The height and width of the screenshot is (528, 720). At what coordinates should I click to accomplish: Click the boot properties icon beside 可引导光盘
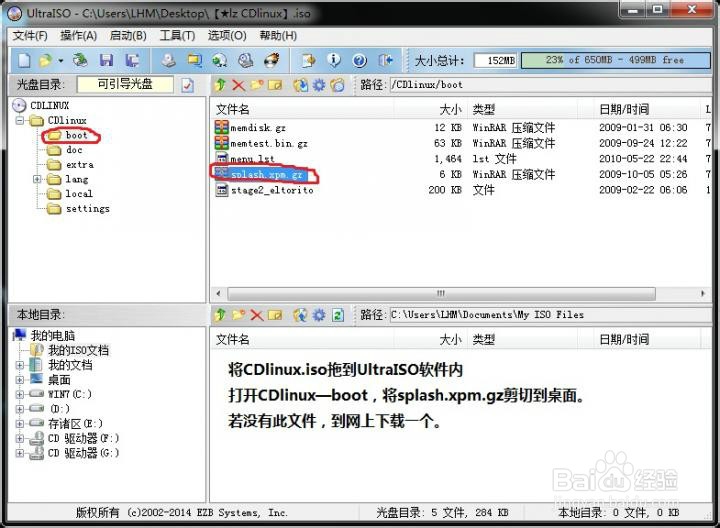[x=187, y=85]
